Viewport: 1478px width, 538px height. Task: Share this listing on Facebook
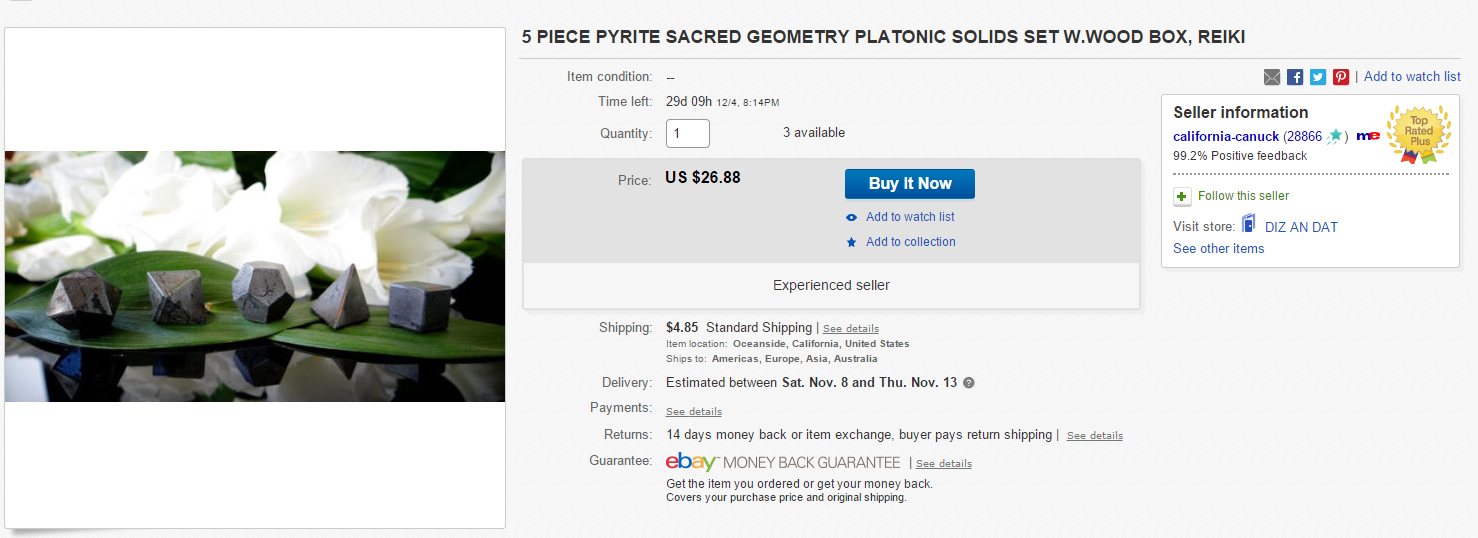(x=1295, y=77)
